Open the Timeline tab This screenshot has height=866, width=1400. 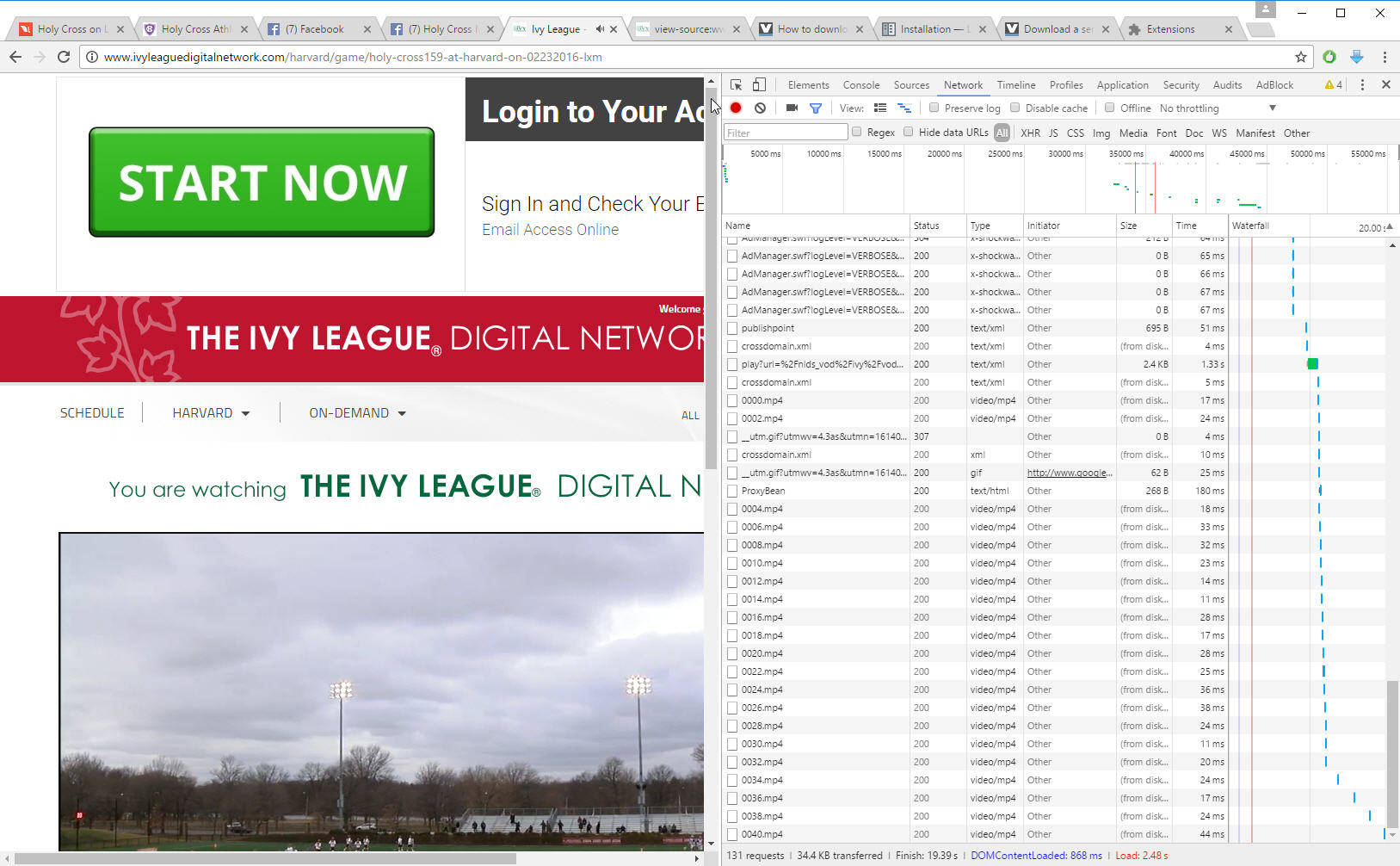click(x=1016, y=85)
